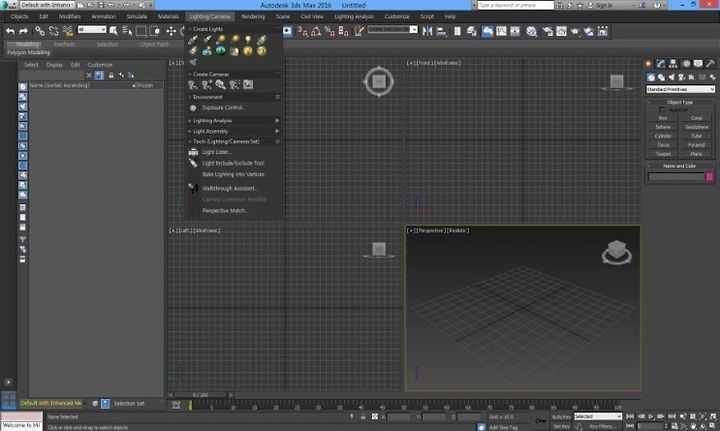Open the Utilities hammer panel tab
Image resolution: width=720 pixels, height=431 pixels.
click(x=710, y=63)
